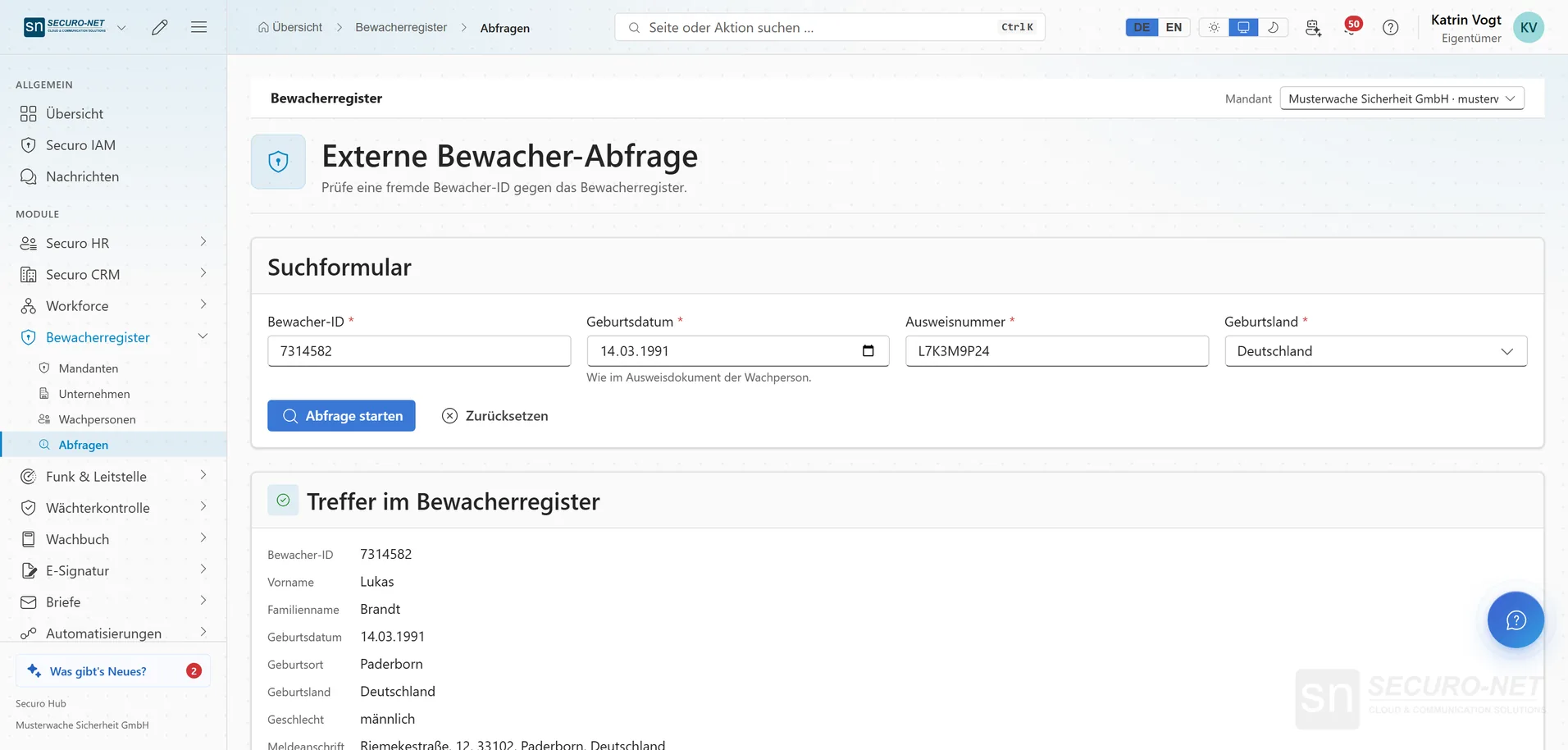Go to Bewacherregister breadcrumb link
The width and height of the screenshot is (1568, 750).
(x=401, y=27)
